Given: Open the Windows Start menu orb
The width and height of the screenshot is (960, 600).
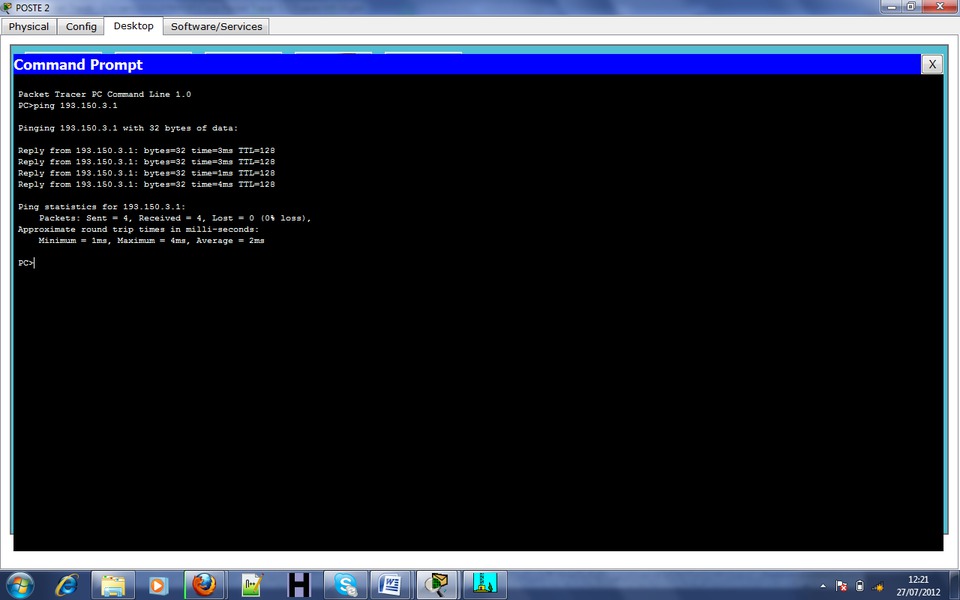Looking at the screenshot, I should [20, 585].
